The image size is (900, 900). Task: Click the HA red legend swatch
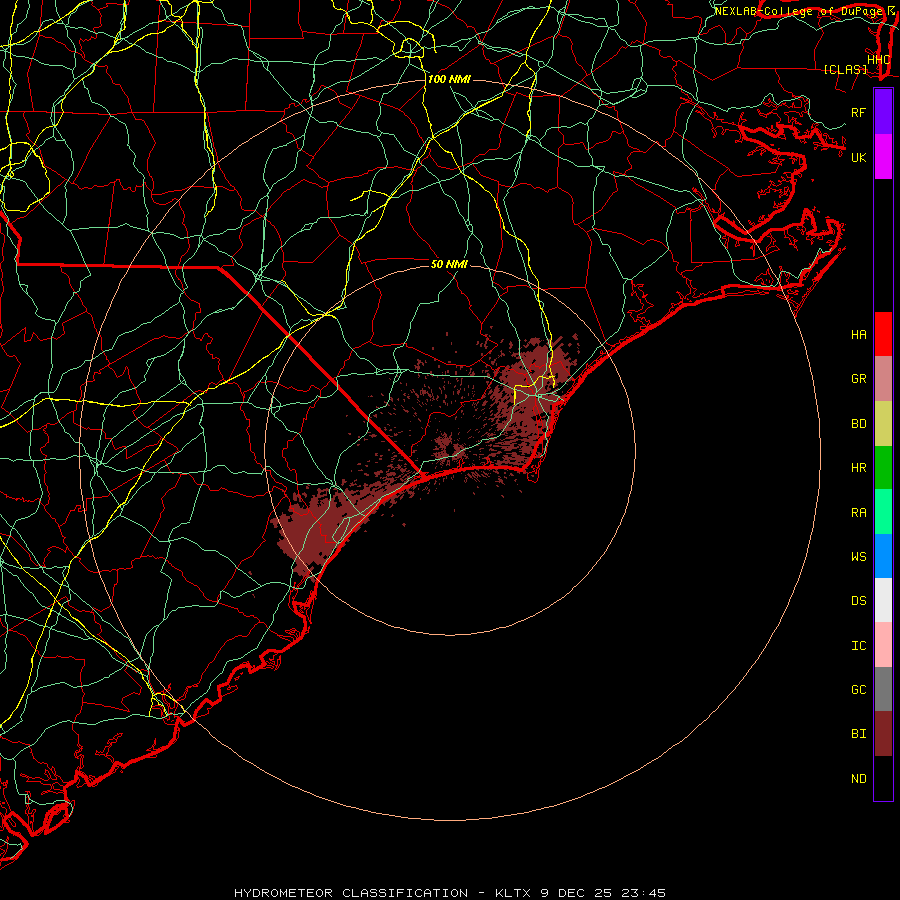pos(883,334)
